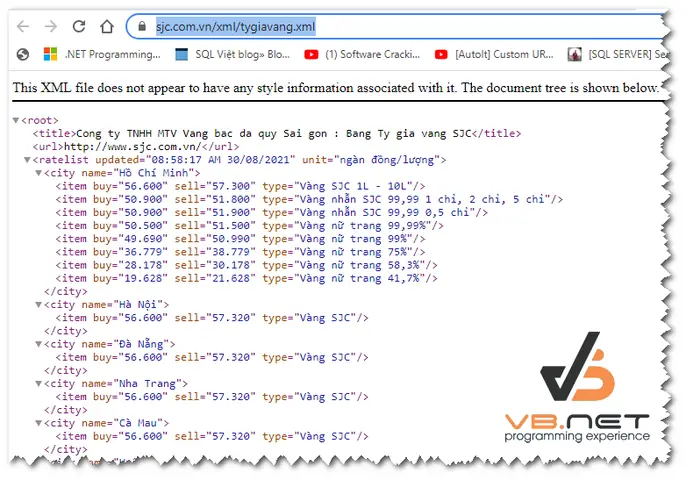Viewport: 686px width, 480px height.
Task: Click the row "Vàng nữ trang 58,3%"
Action: pos(246,265)
